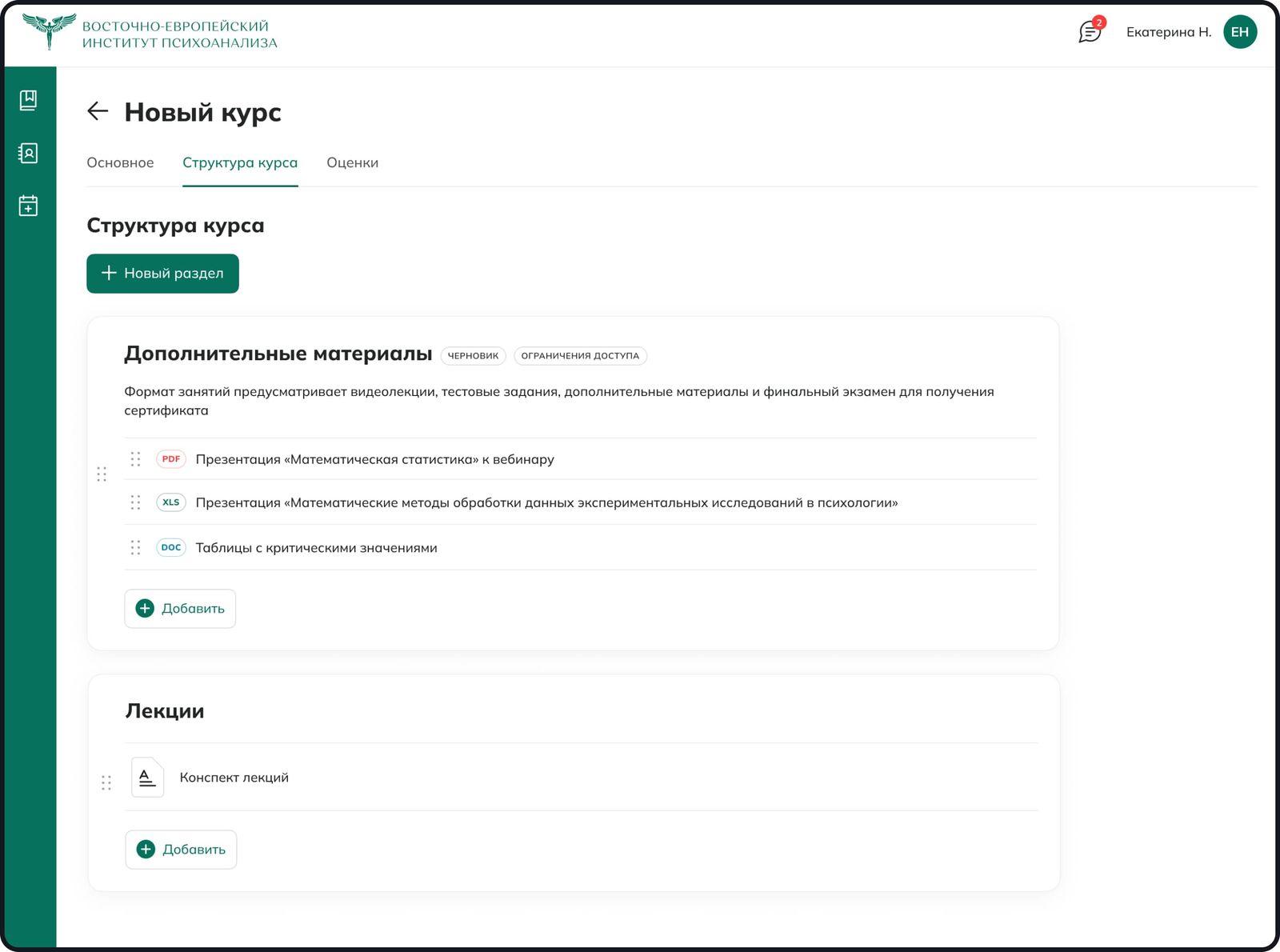Click Добавить in Дополнительные материалы section
Image resolution: width=1280 pixels, height=952 pixels.
tap(179, 608)
